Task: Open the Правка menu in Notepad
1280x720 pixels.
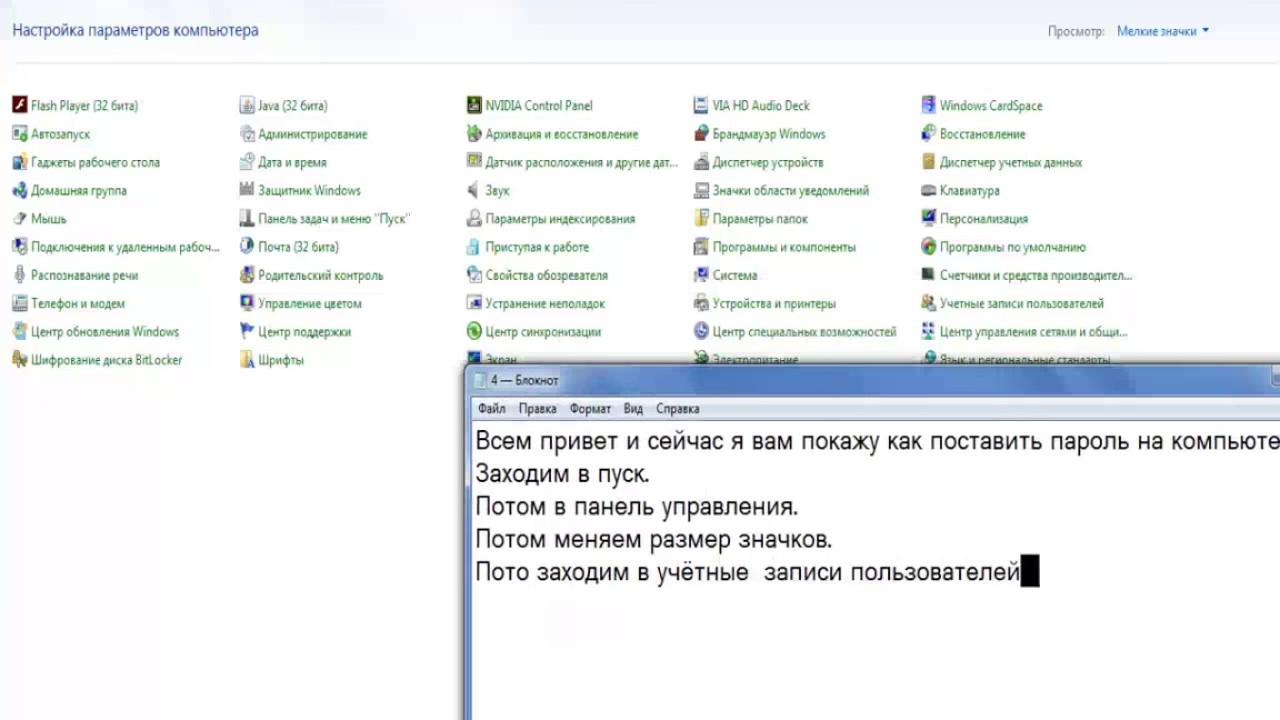Action: [x=537, y=408]
